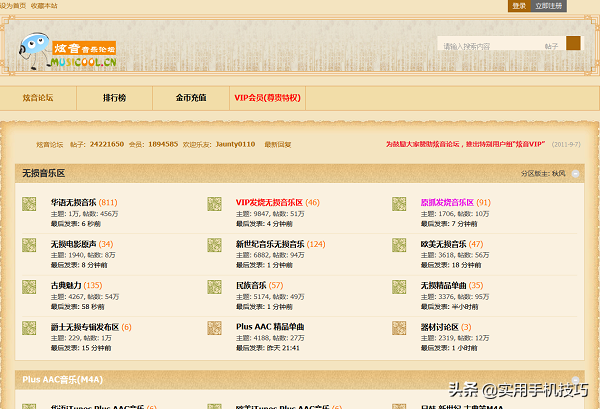The image size is (600, 409).
Task: Click the forum icon beside 器材讨论区
Action: pos(400,330)
